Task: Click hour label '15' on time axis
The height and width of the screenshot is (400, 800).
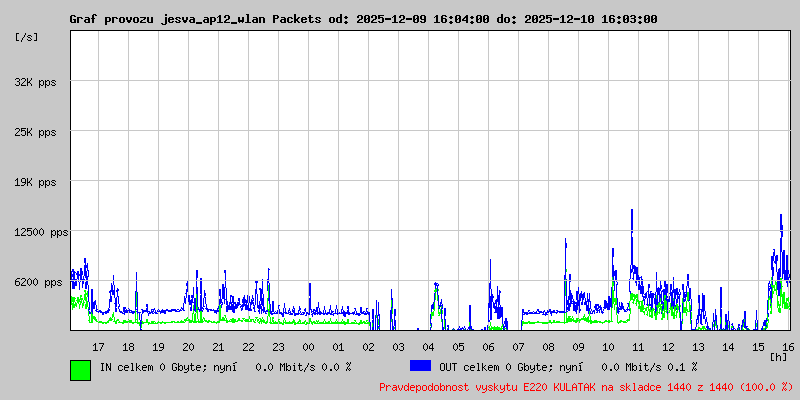Action: (x=759, y=347)
